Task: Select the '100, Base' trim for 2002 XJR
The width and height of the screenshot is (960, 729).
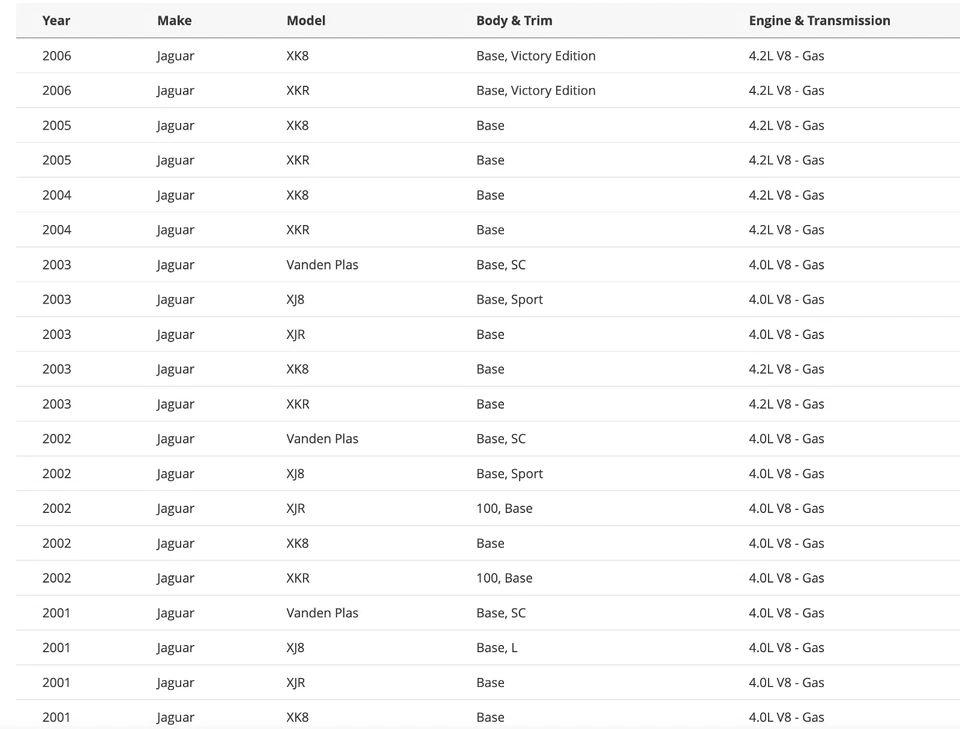Action: click(x=504, y=509)
